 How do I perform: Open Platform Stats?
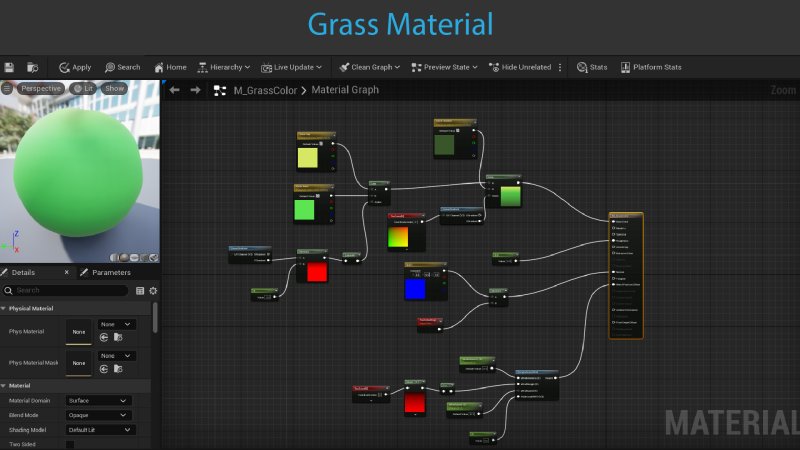[x=650, y=67]
